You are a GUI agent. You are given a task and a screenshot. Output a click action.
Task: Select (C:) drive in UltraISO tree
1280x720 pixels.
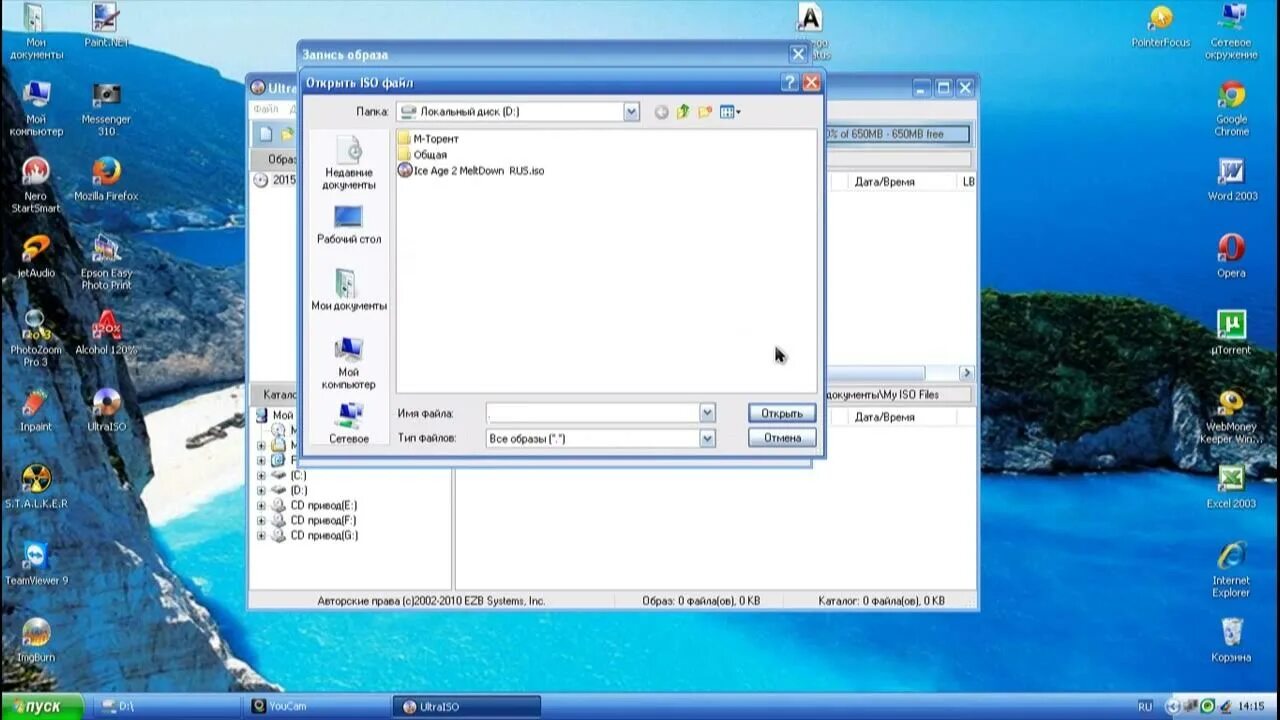pyautogui.click(x=298, y=476)
